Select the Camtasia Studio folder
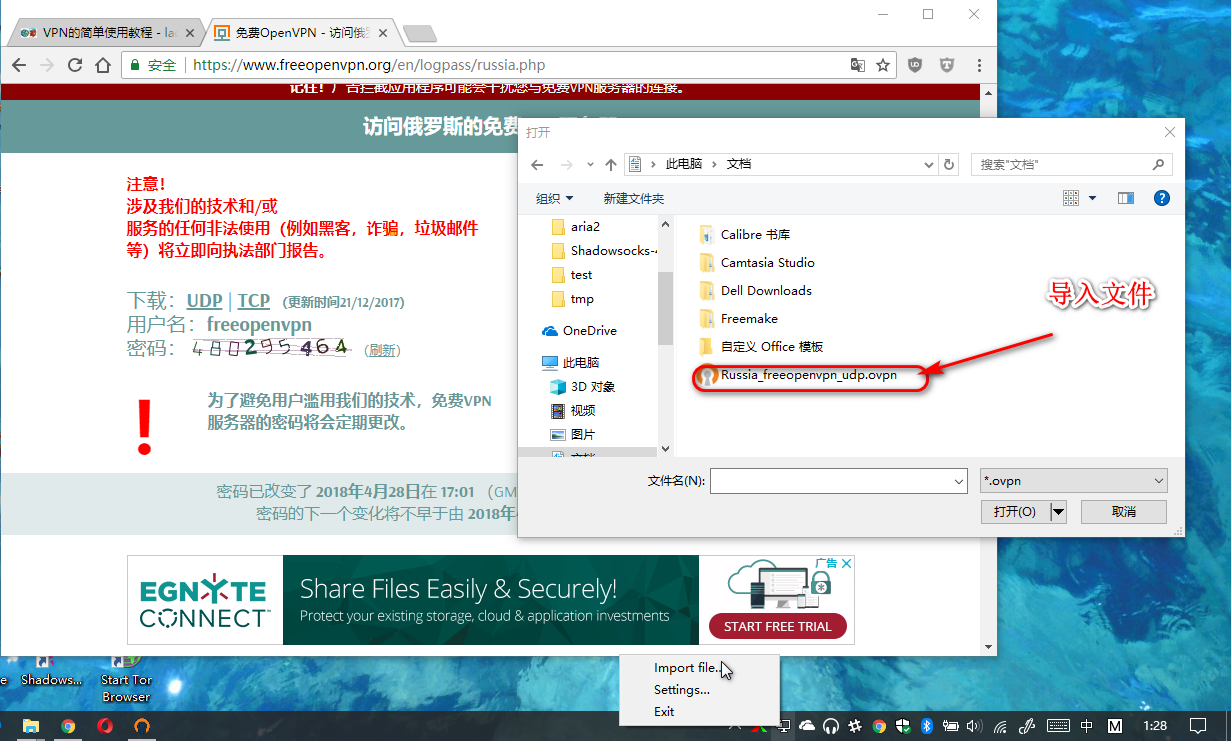The image size is (1231, 741). [757, 263]
